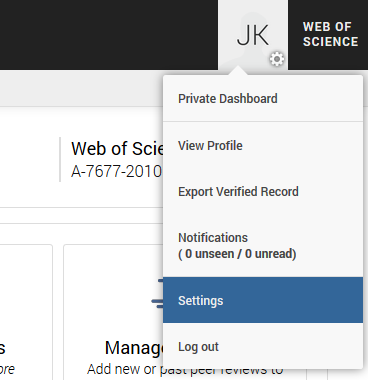Open Notifications (0 unseen / 0 unread)

[x=263, y=246]
